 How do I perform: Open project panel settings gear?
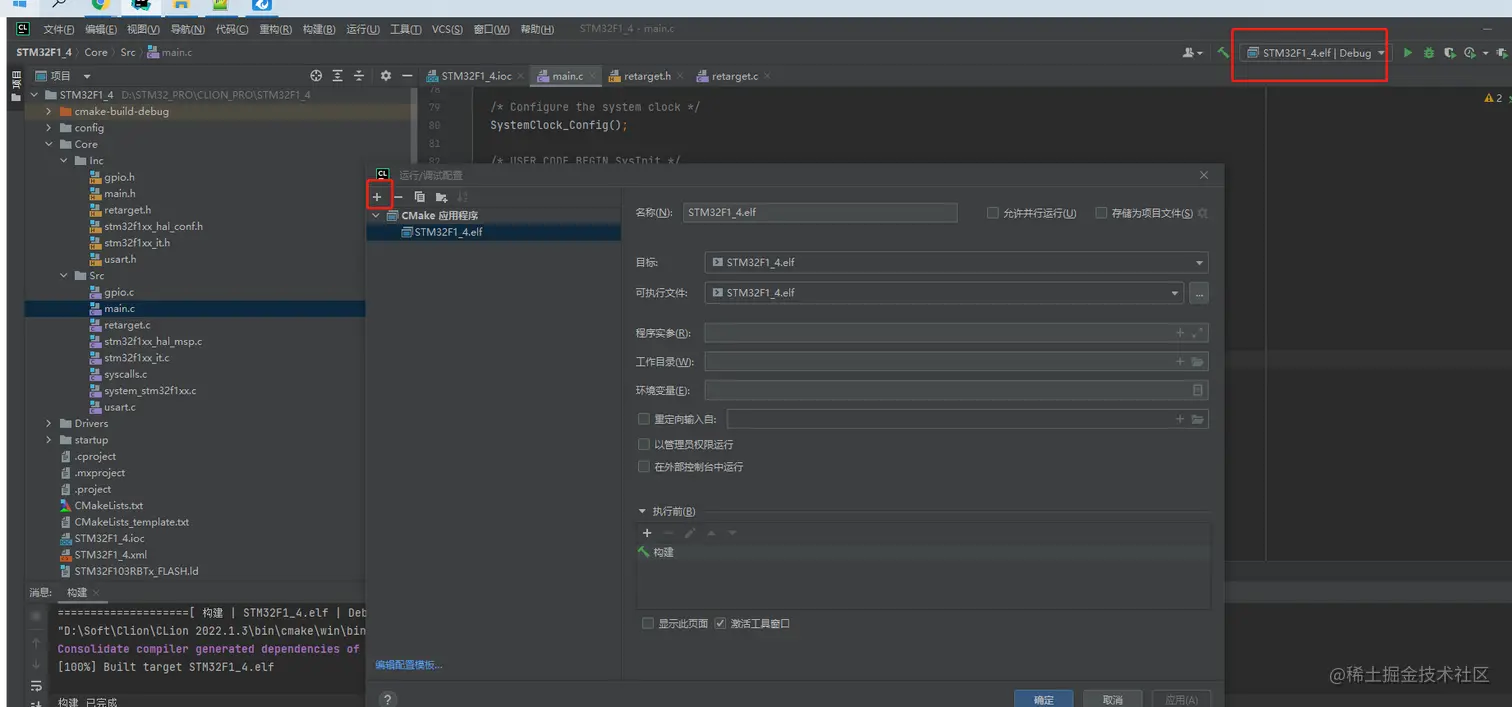pyautogui.click(x=386, y=76)
